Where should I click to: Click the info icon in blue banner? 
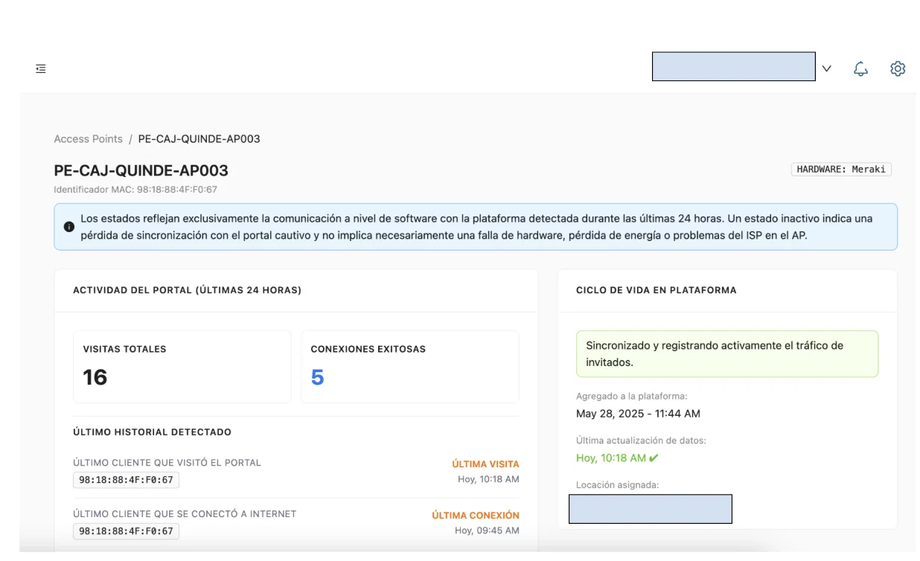69,227
